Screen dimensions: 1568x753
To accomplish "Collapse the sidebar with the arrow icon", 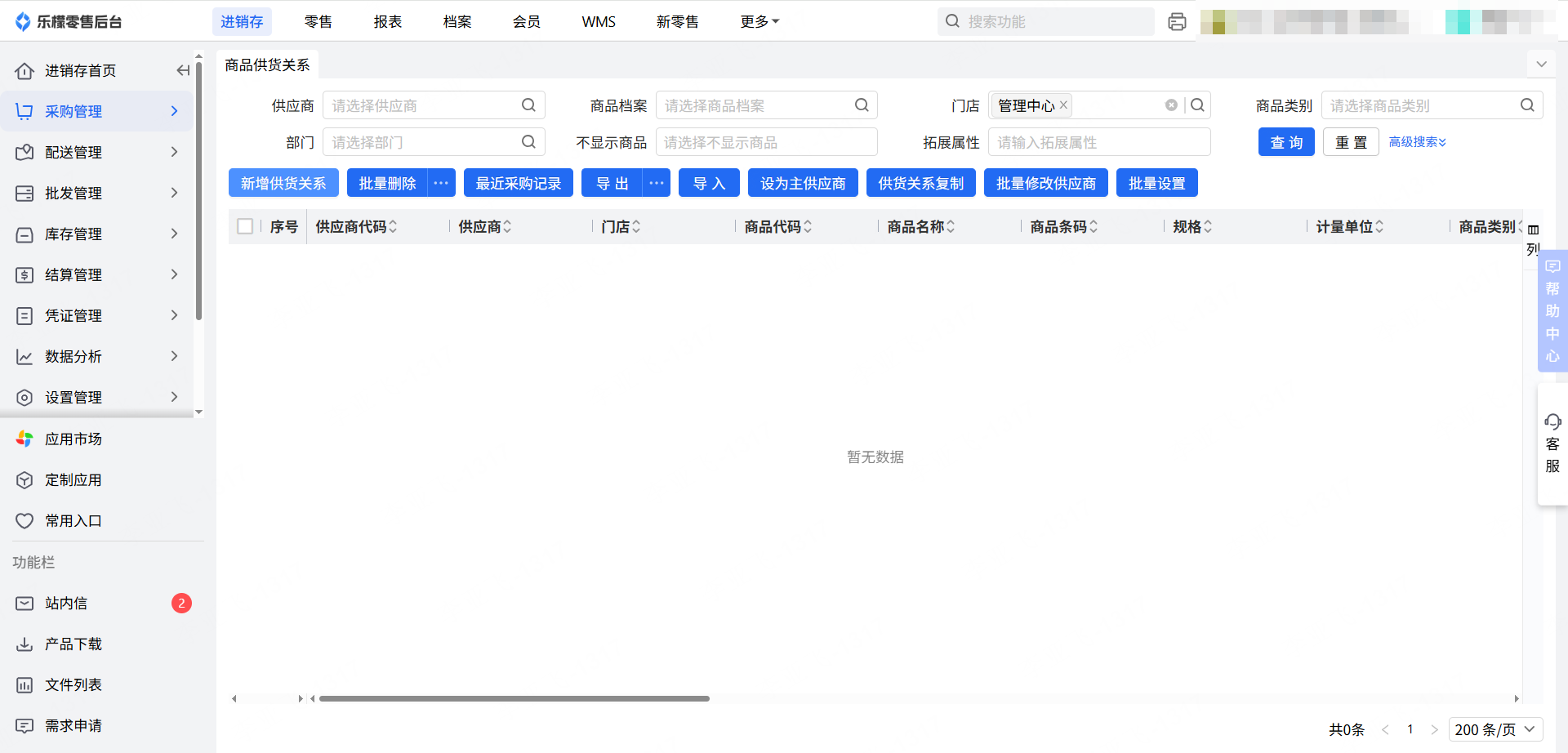I will 183,71.
